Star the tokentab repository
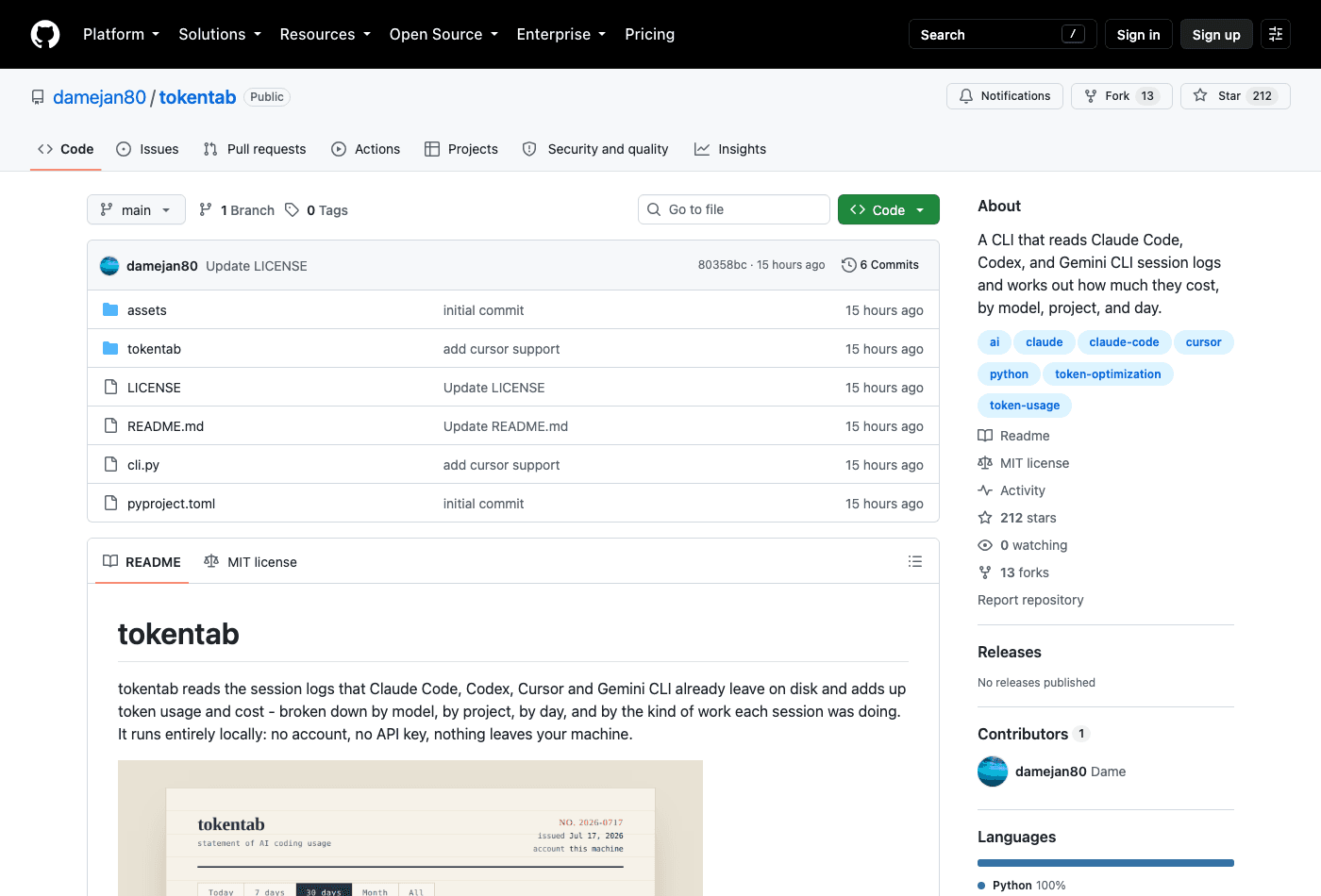The image size is (1321, 896). (x=1235, y=96)
